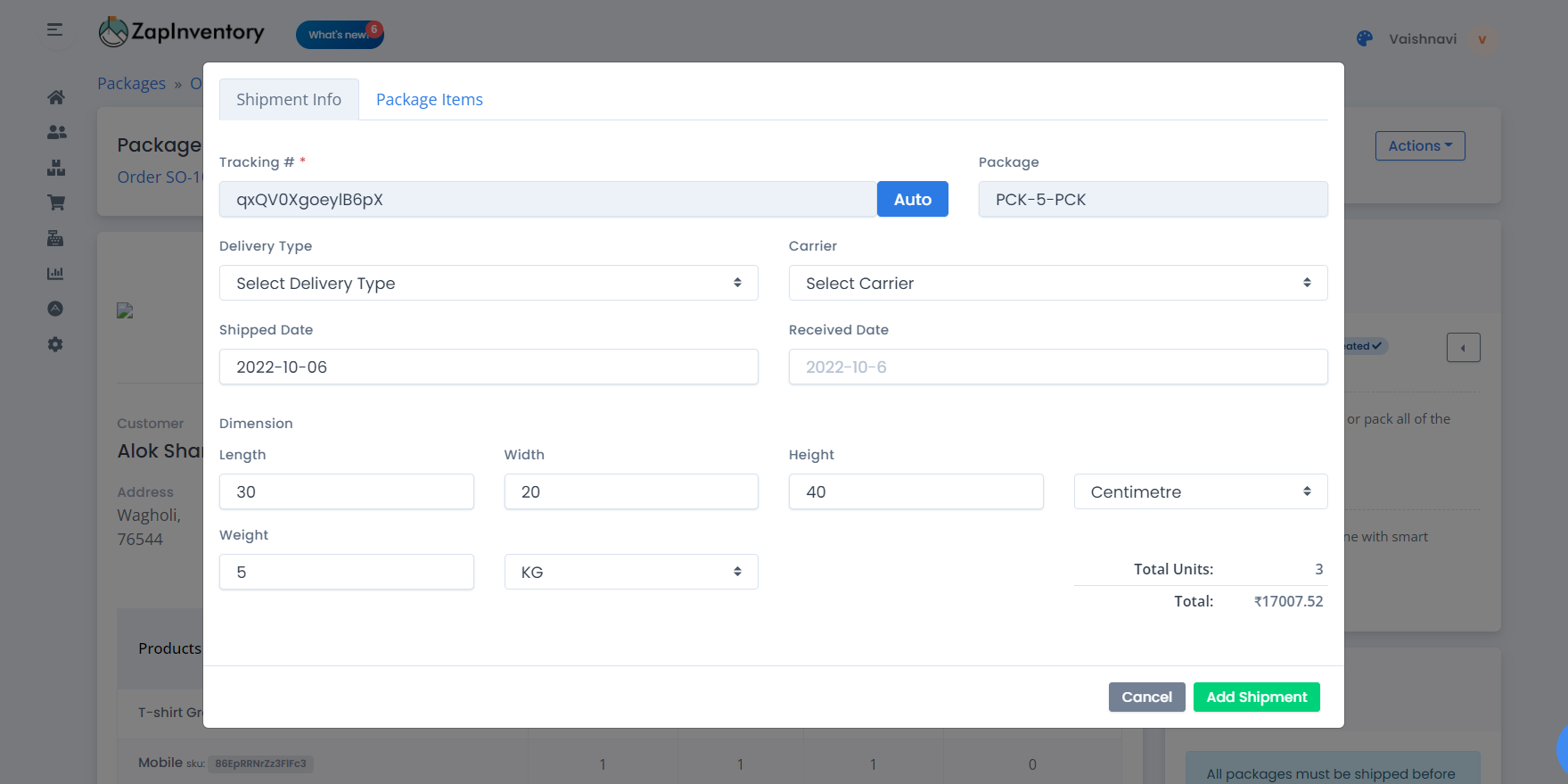Click the Width input field
The height and width of the screenshot is (784, 1568).
pyautogui.click(x=631, y=491)
